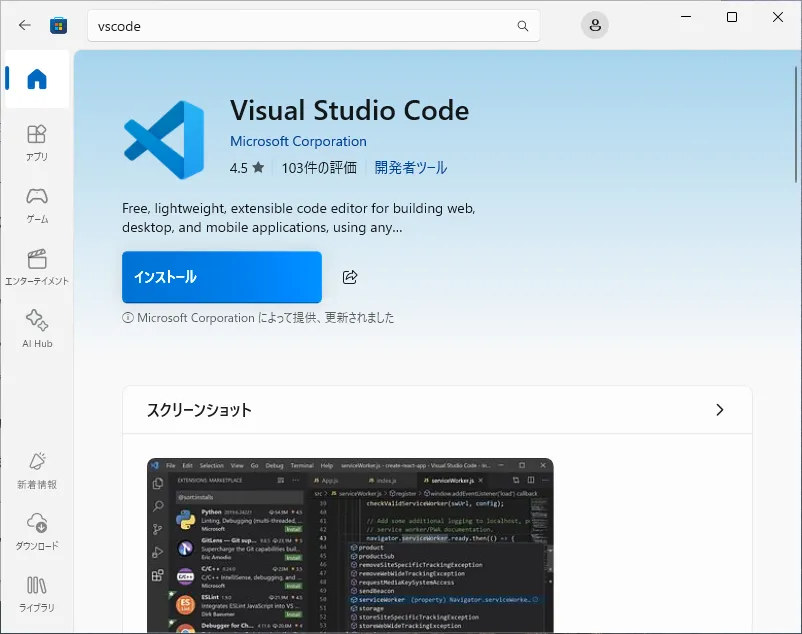Screen dimensions: 802x634
Task: Open the アプリ section in sidebar
Action: tap(37, 143)
